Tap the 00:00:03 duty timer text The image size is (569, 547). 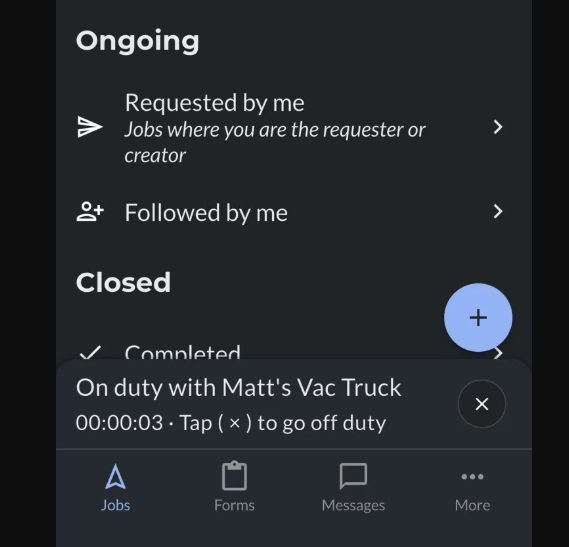tap(119, 423)
